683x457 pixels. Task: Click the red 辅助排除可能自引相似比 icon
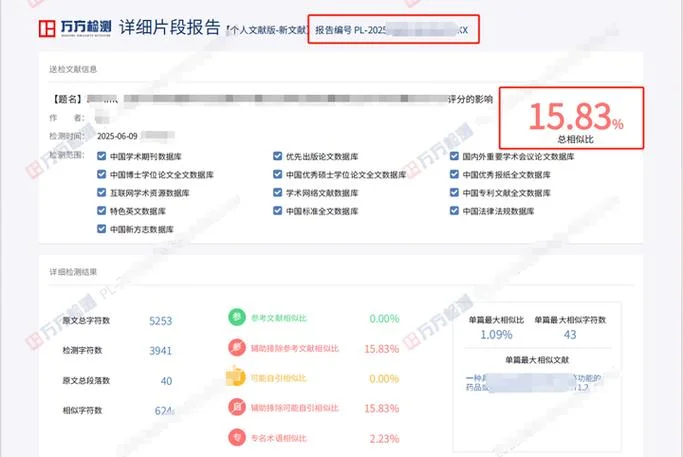237,407
